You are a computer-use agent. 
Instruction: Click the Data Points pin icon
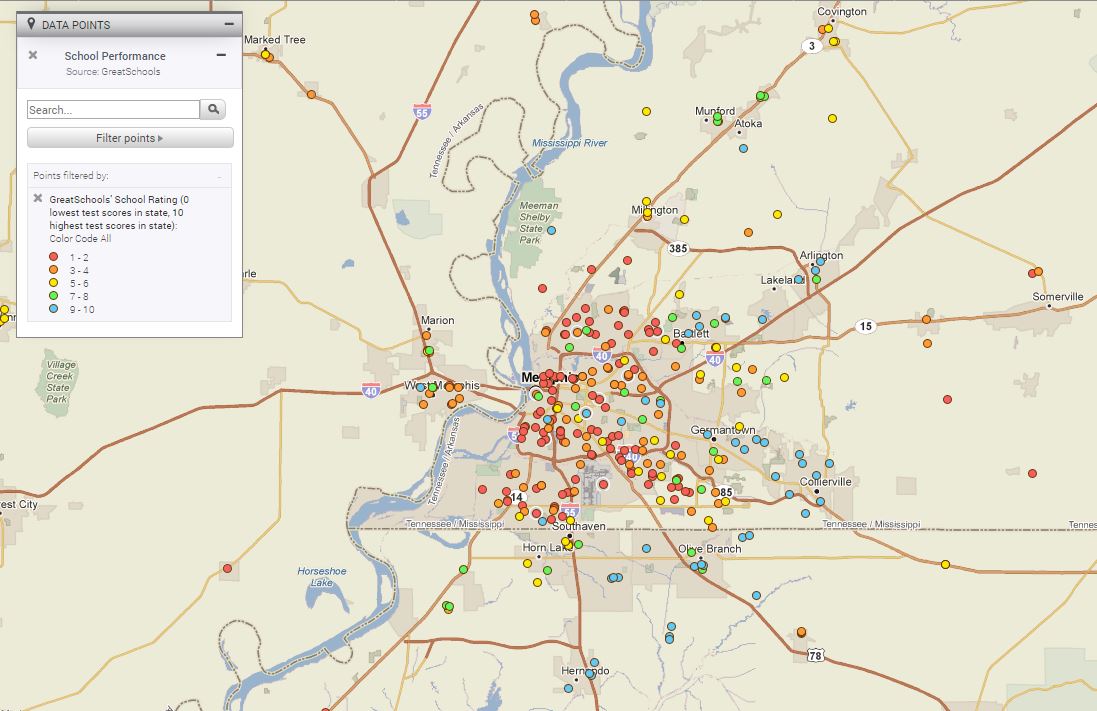click(31, 24)
